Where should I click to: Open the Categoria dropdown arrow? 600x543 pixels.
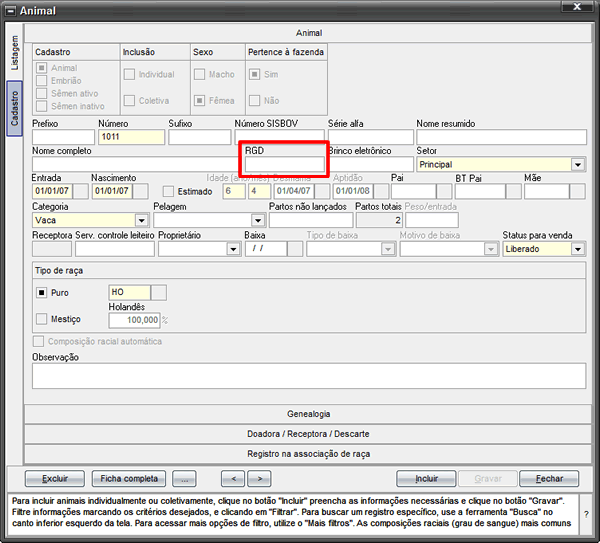pyautogui.click(x=141, y=220)
